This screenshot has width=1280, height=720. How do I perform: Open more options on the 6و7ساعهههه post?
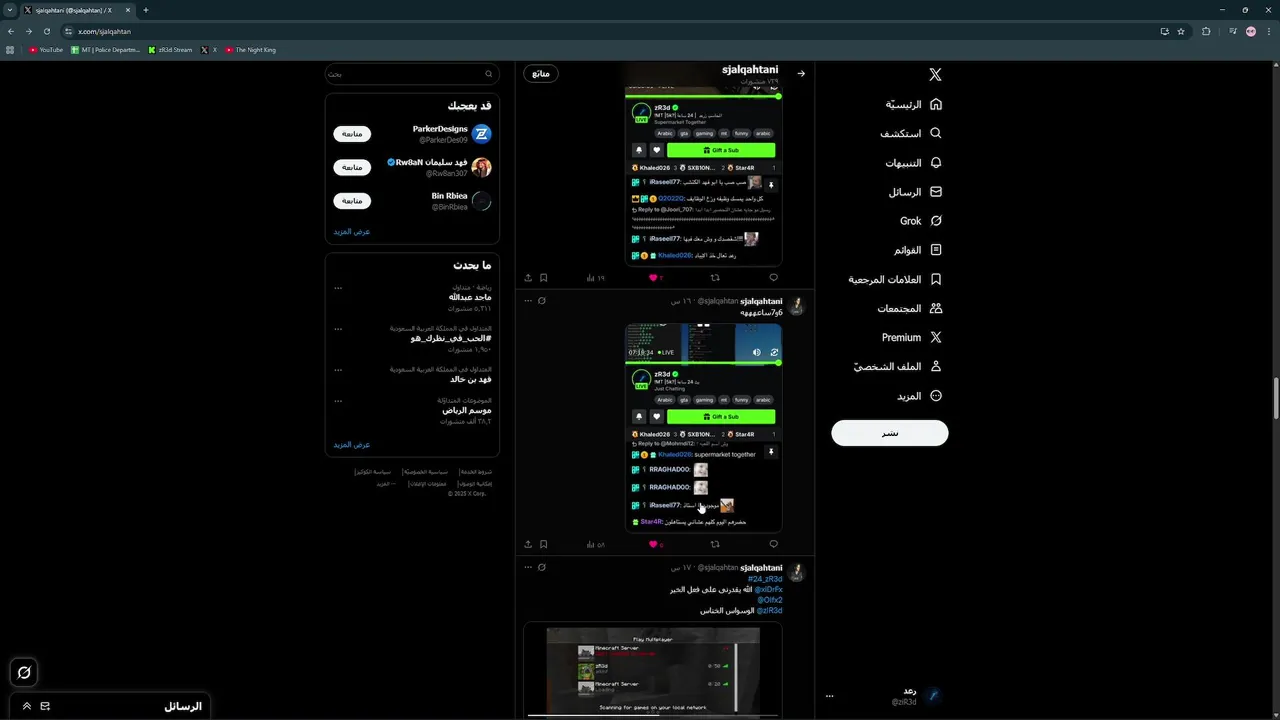528,300
